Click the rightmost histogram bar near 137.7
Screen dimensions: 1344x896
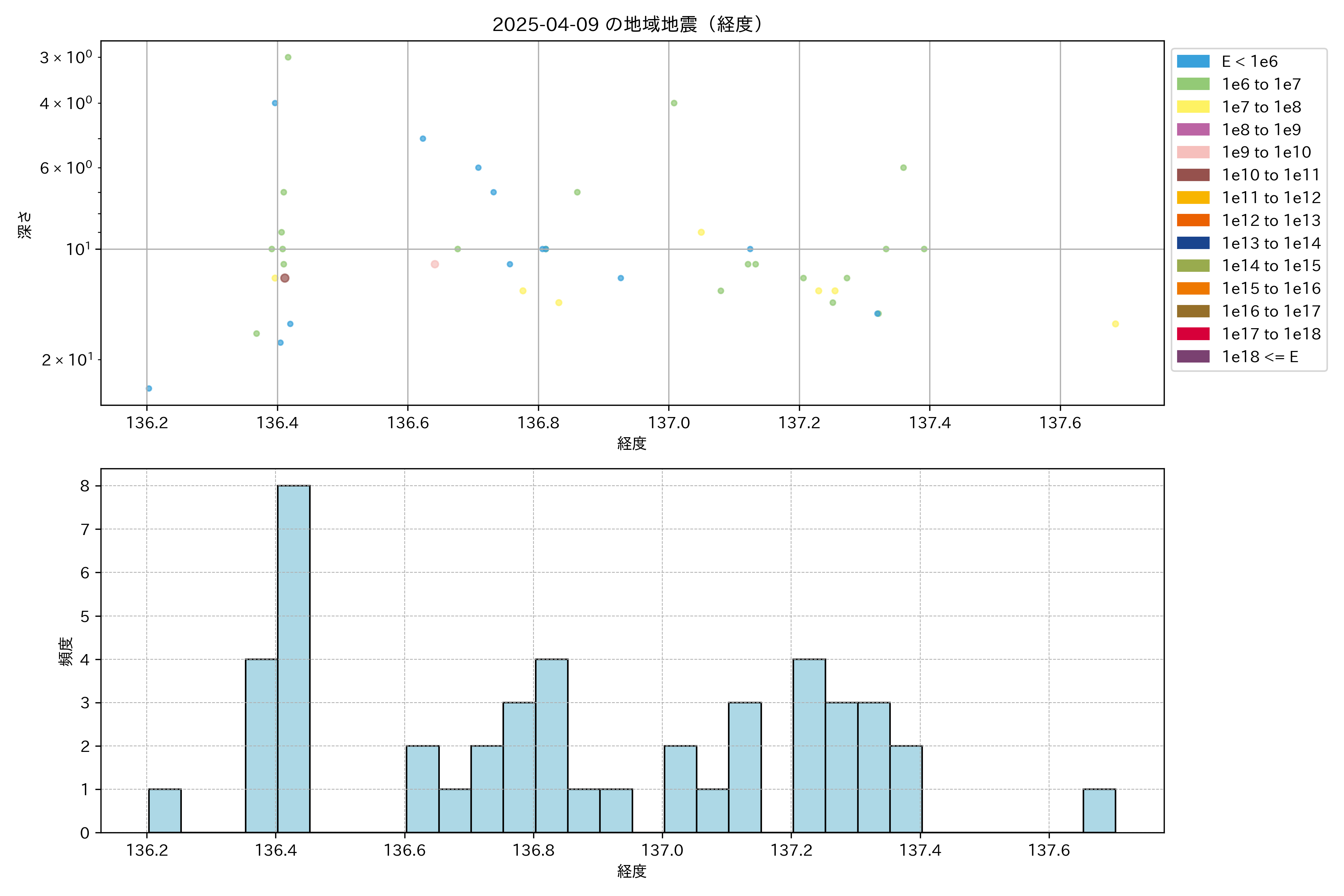coord(1099,810)
